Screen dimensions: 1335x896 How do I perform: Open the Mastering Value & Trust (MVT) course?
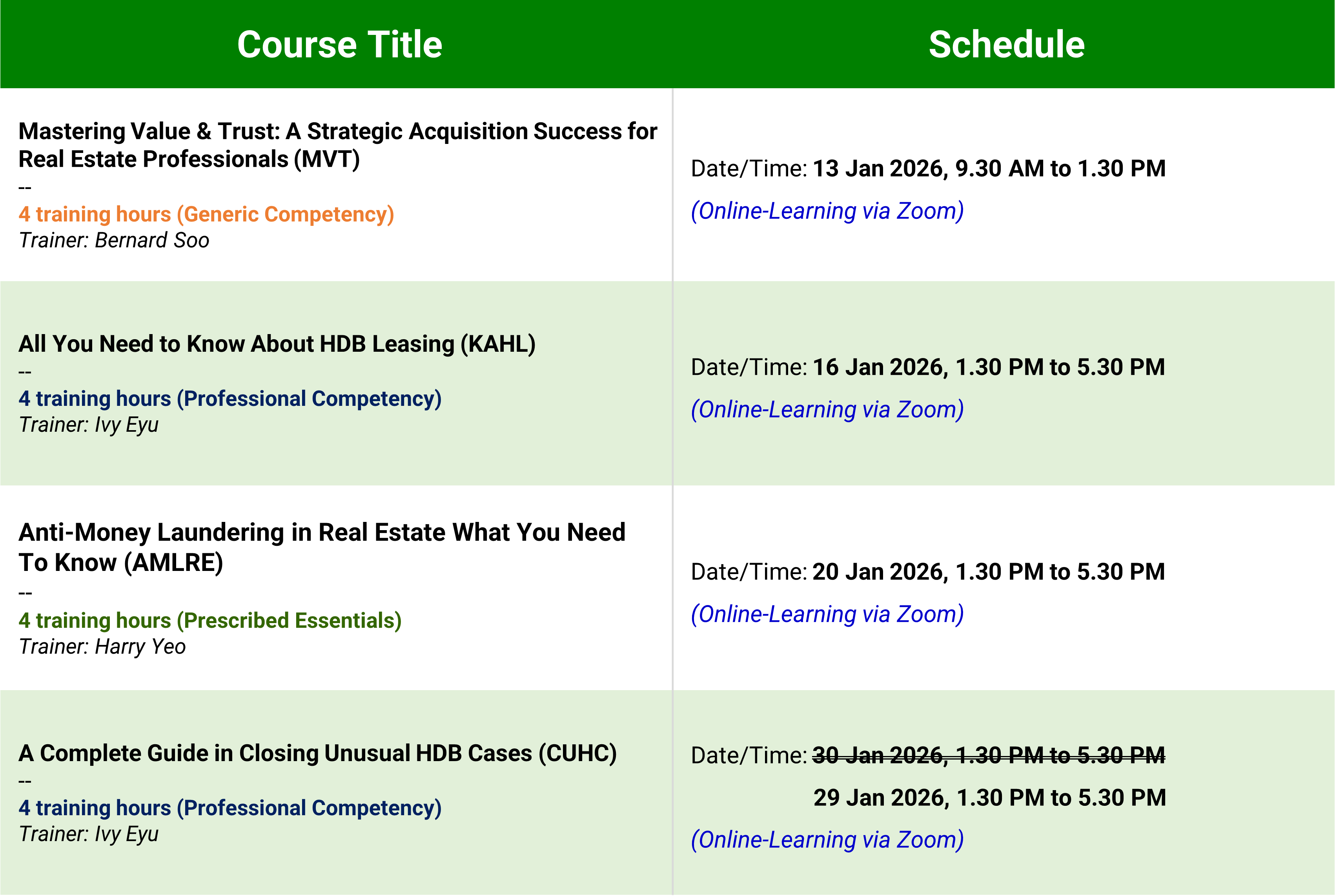coord(337,145)
